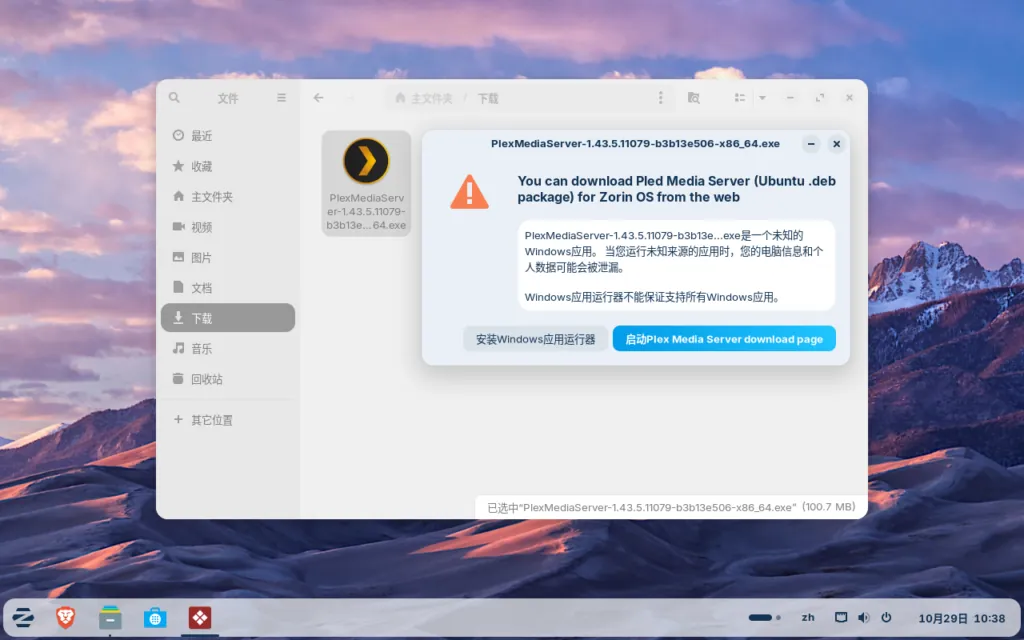The image size is (1024, 640).
Task: Click the network/display tray icon
Action: tap(841, 617)
